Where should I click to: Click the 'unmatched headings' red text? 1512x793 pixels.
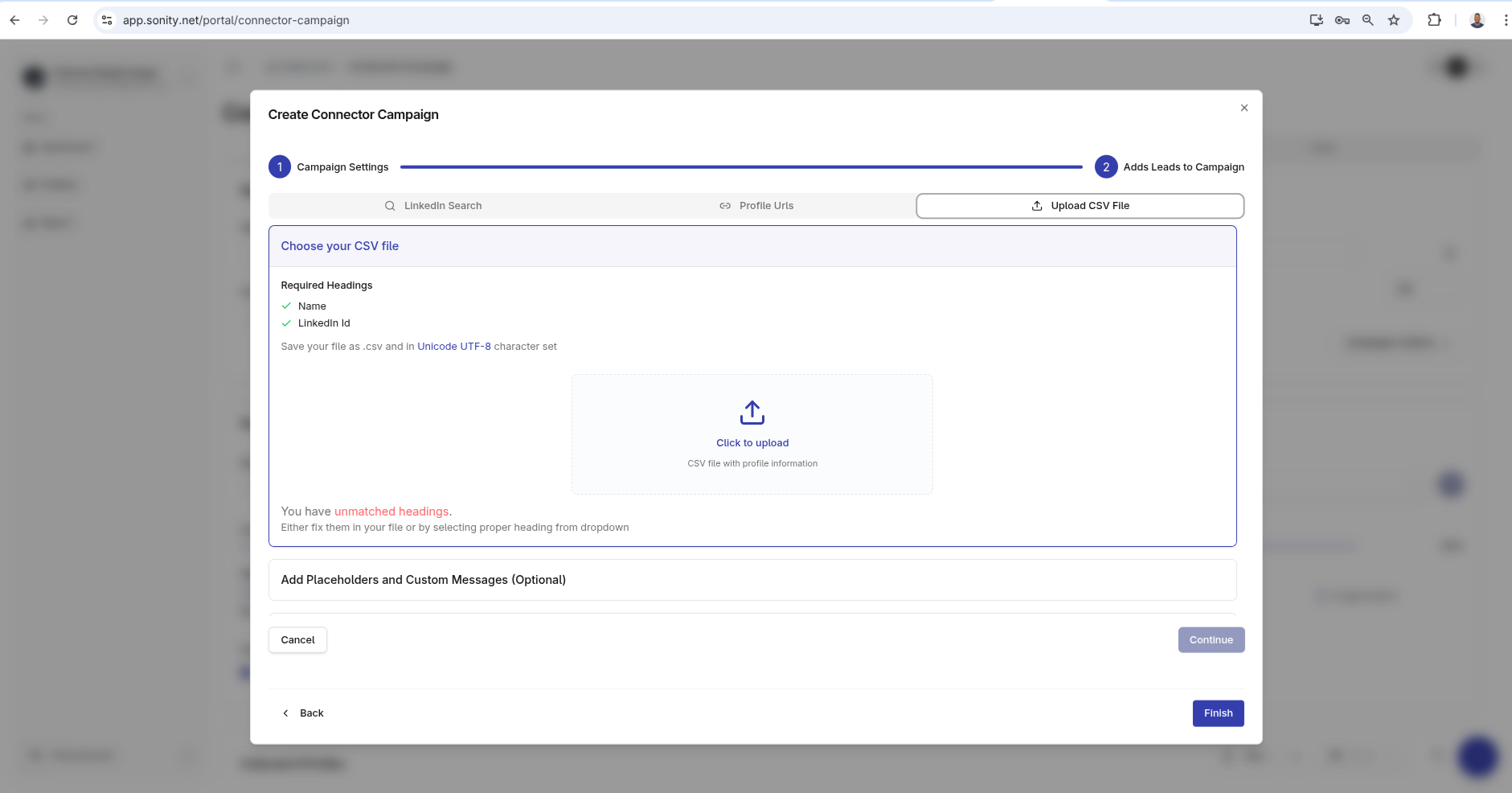tap(391, 512)
